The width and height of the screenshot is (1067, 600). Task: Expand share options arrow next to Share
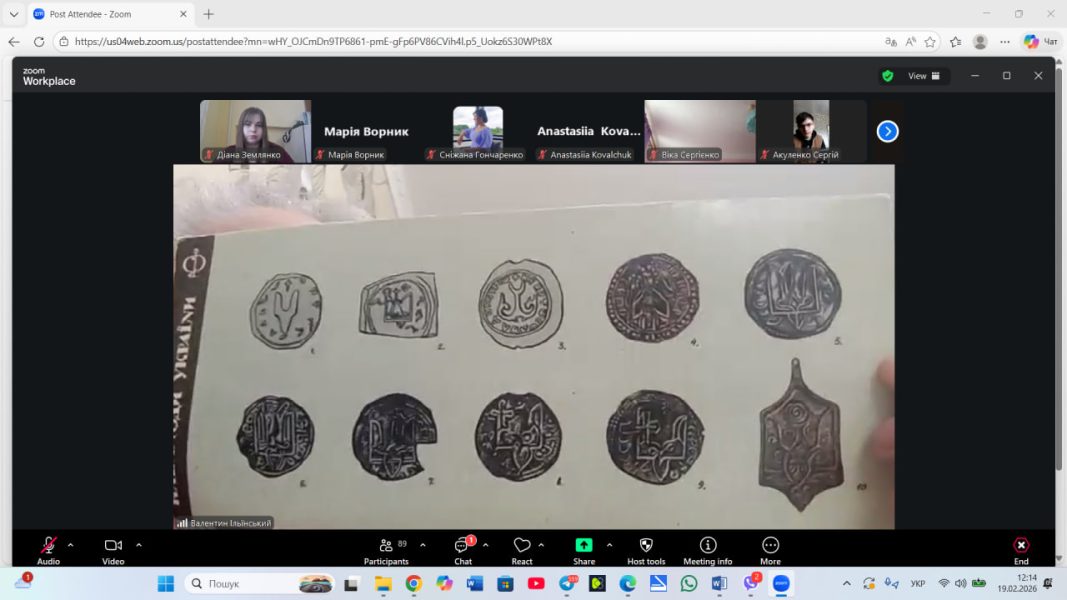[x=609, y=545]
